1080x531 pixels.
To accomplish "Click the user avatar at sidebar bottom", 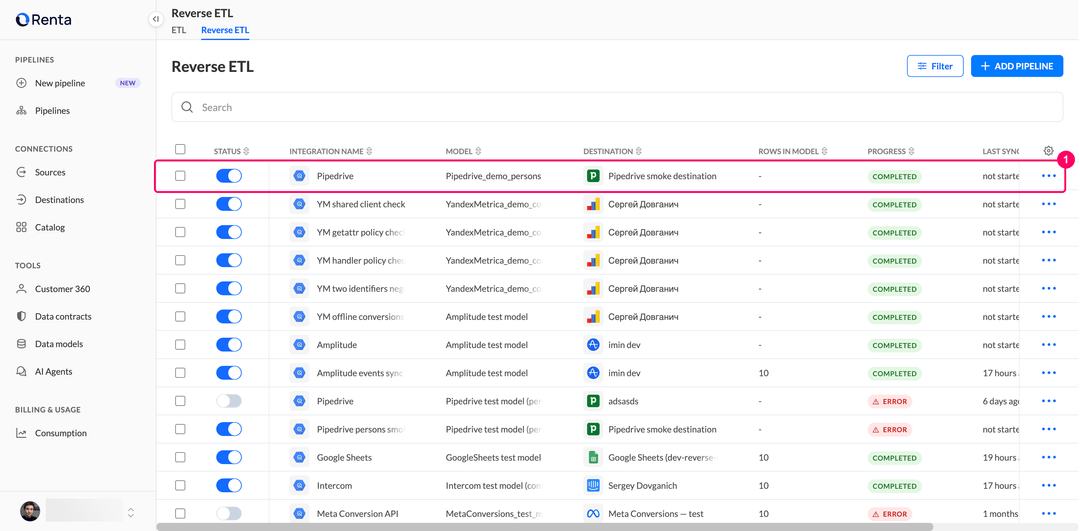I will click(30, 511).
